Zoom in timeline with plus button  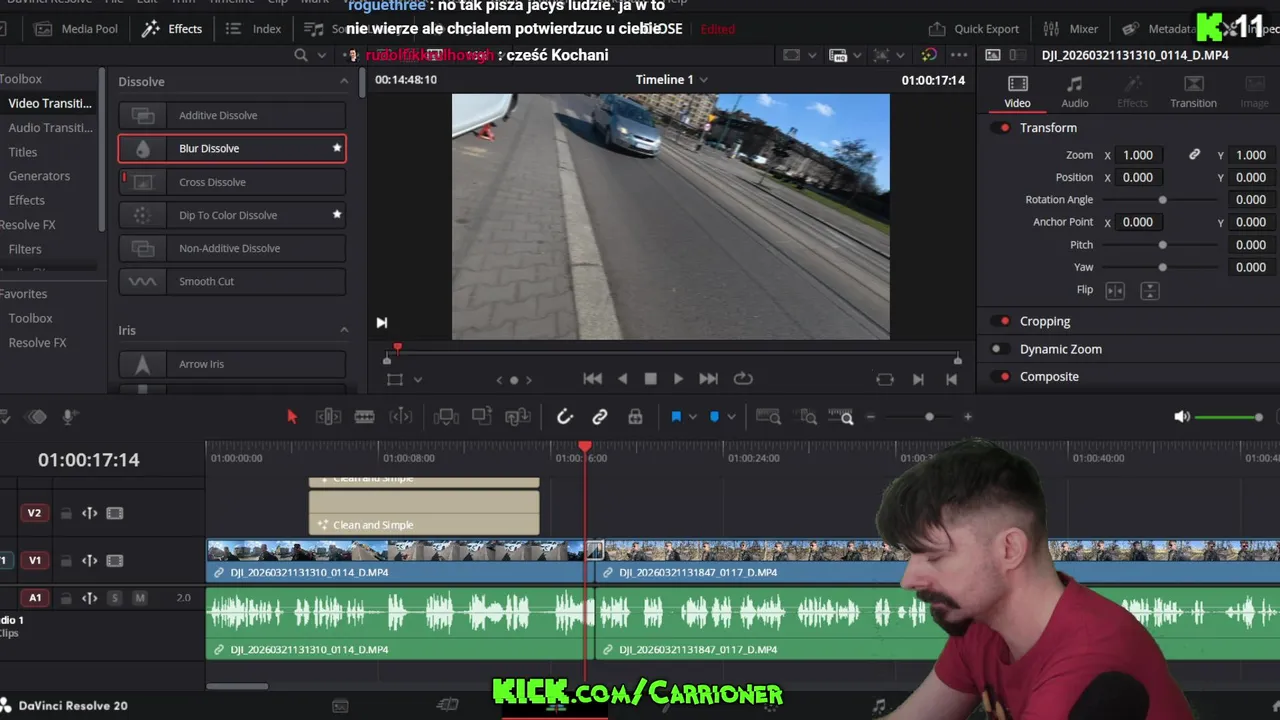967,417
